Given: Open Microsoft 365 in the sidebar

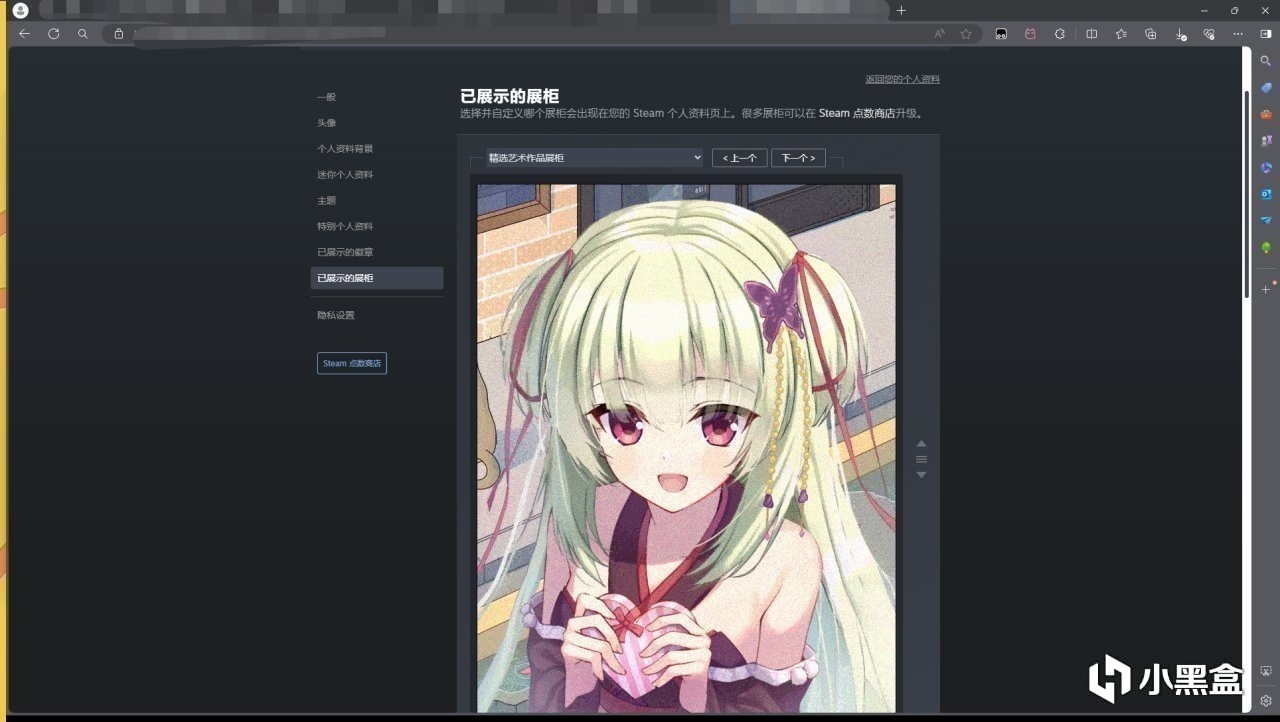Looking at the screenshot, I should click(x=1266, y=168).
